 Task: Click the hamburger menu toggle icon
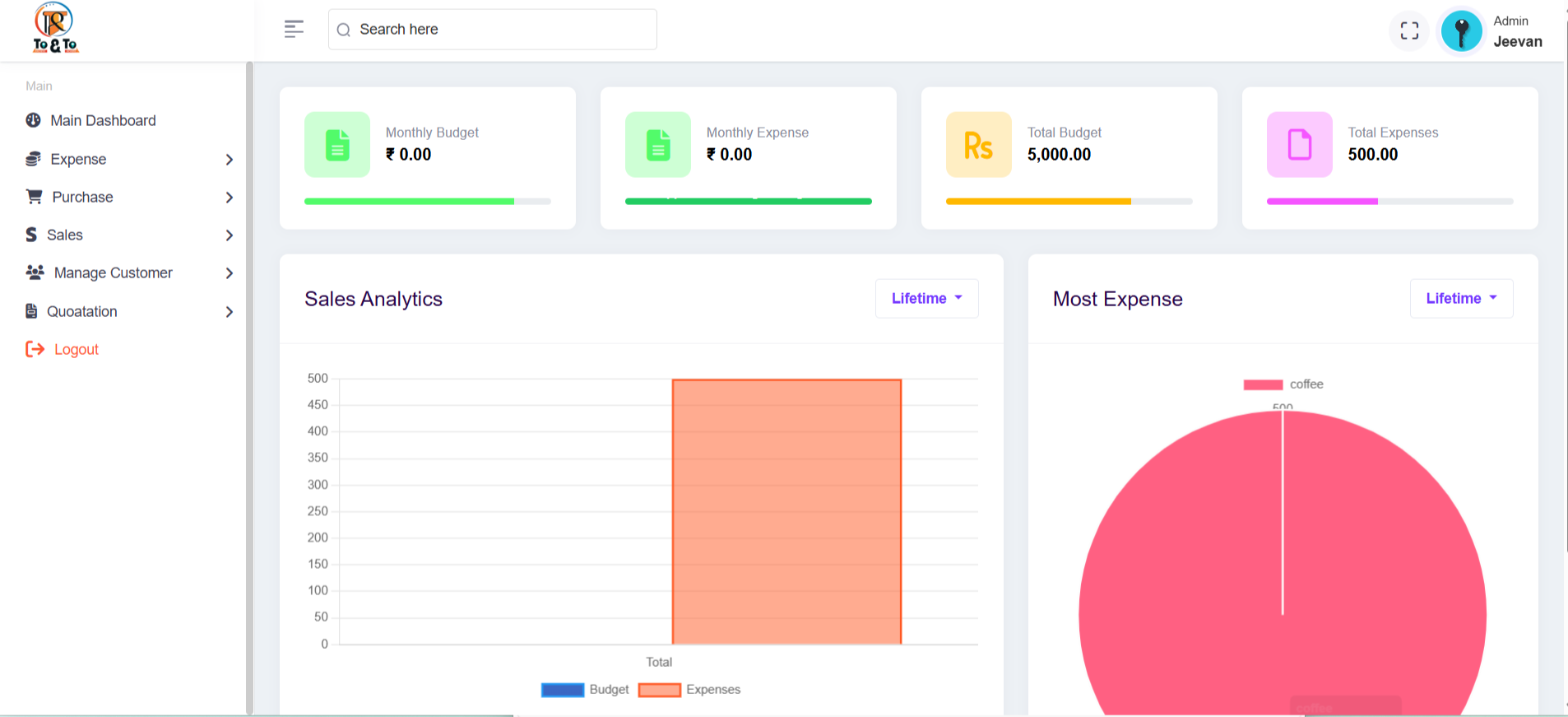click(294, 30)
